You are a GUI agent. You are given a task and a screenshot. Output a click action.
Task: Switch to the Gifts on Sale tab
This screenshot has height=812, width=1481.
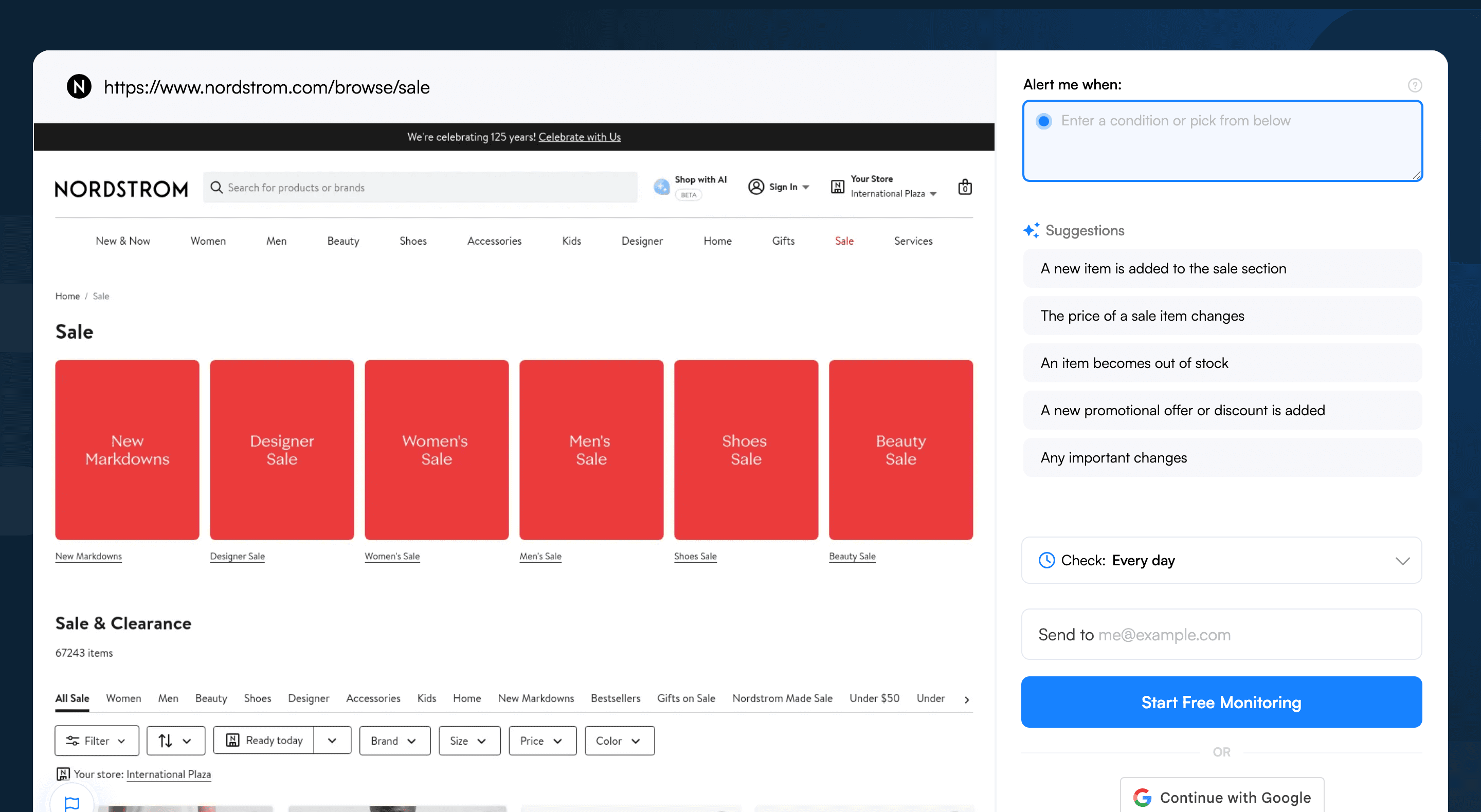(686, 698)
